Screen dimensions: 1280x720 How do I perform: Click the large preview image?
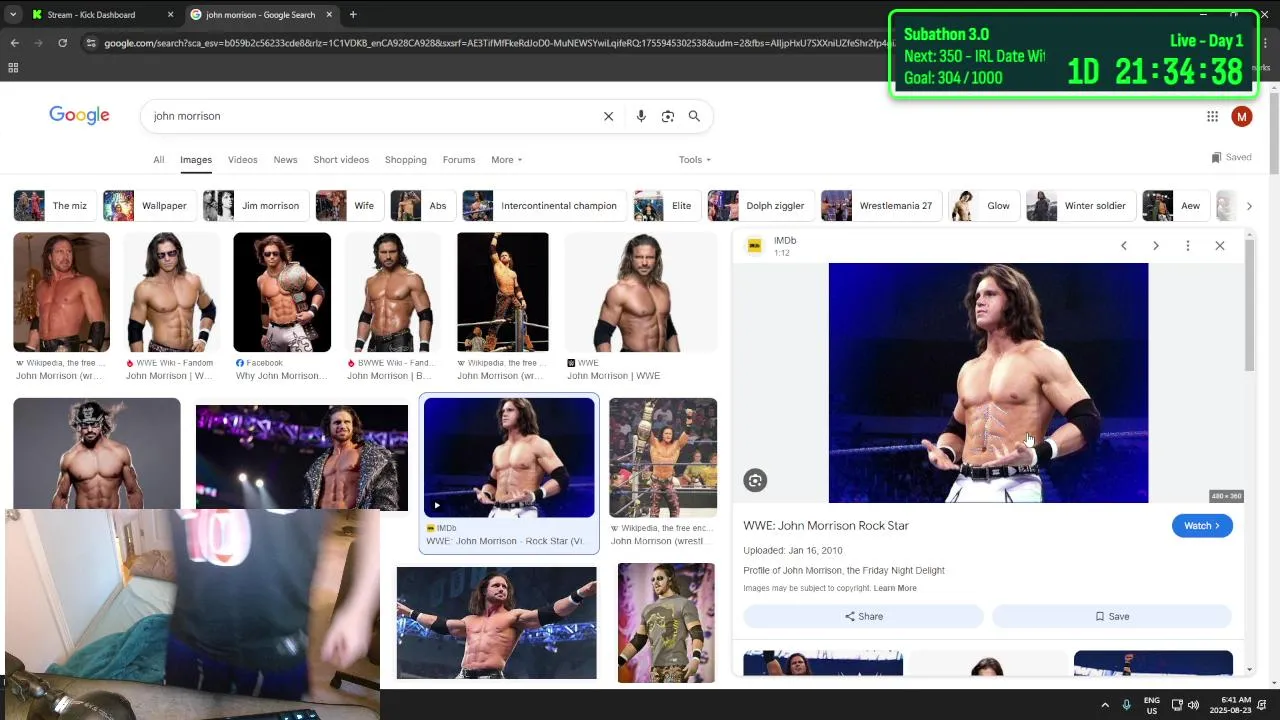click(x=988, y=383)
